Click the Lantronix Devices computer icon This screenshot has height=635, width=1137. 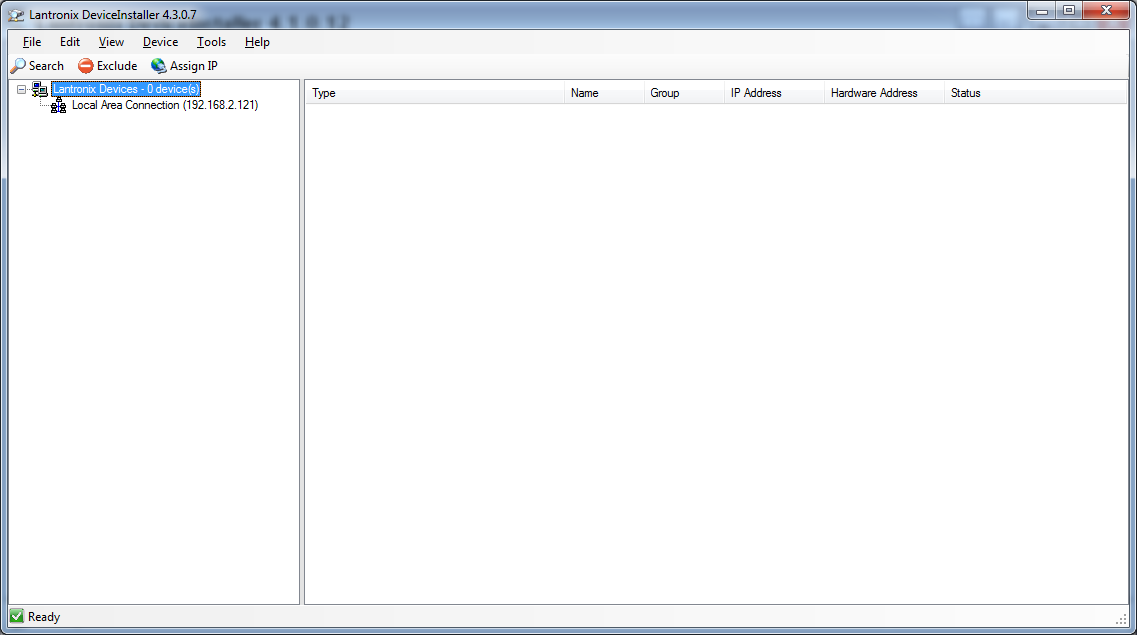click(x=40, y=90)
